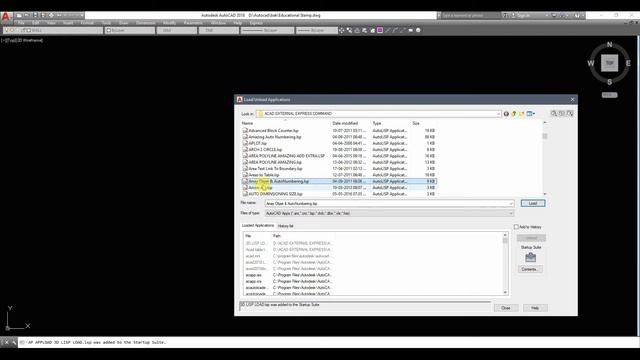This screenshot has width=640, height=360.
Task: Open the Dimension menu
Action: tap(145, 23)
